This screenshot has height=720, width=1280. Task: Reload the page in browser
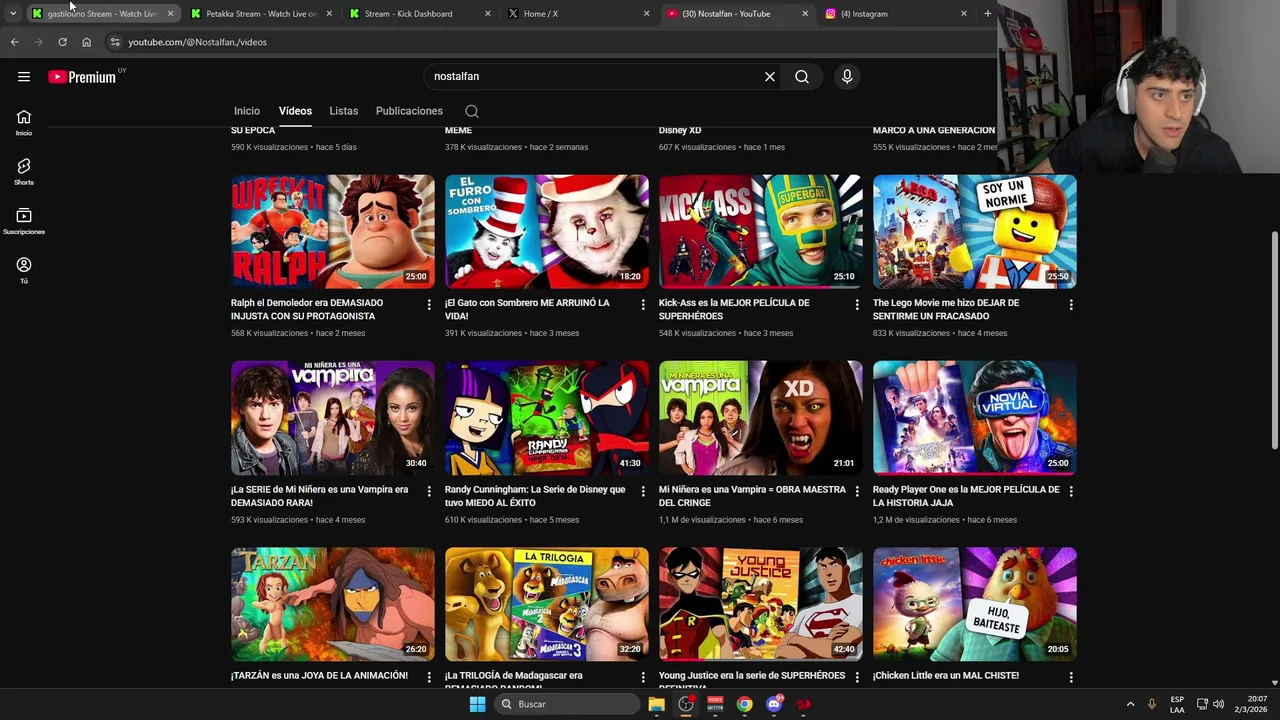pyautogui.click(x=62, y=42)
